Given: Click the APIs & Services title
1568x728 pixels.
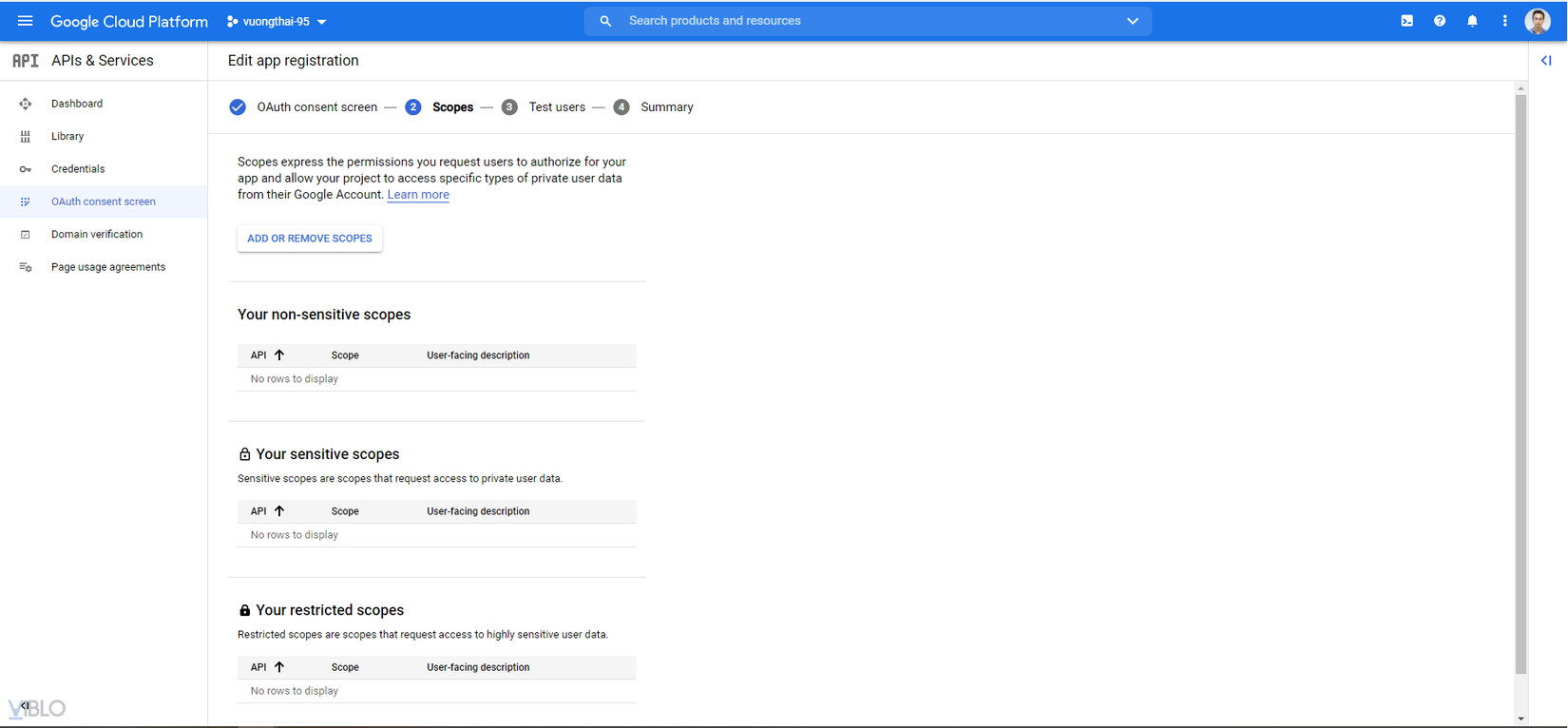Looking at the screenshot, I should click(103, 61).
